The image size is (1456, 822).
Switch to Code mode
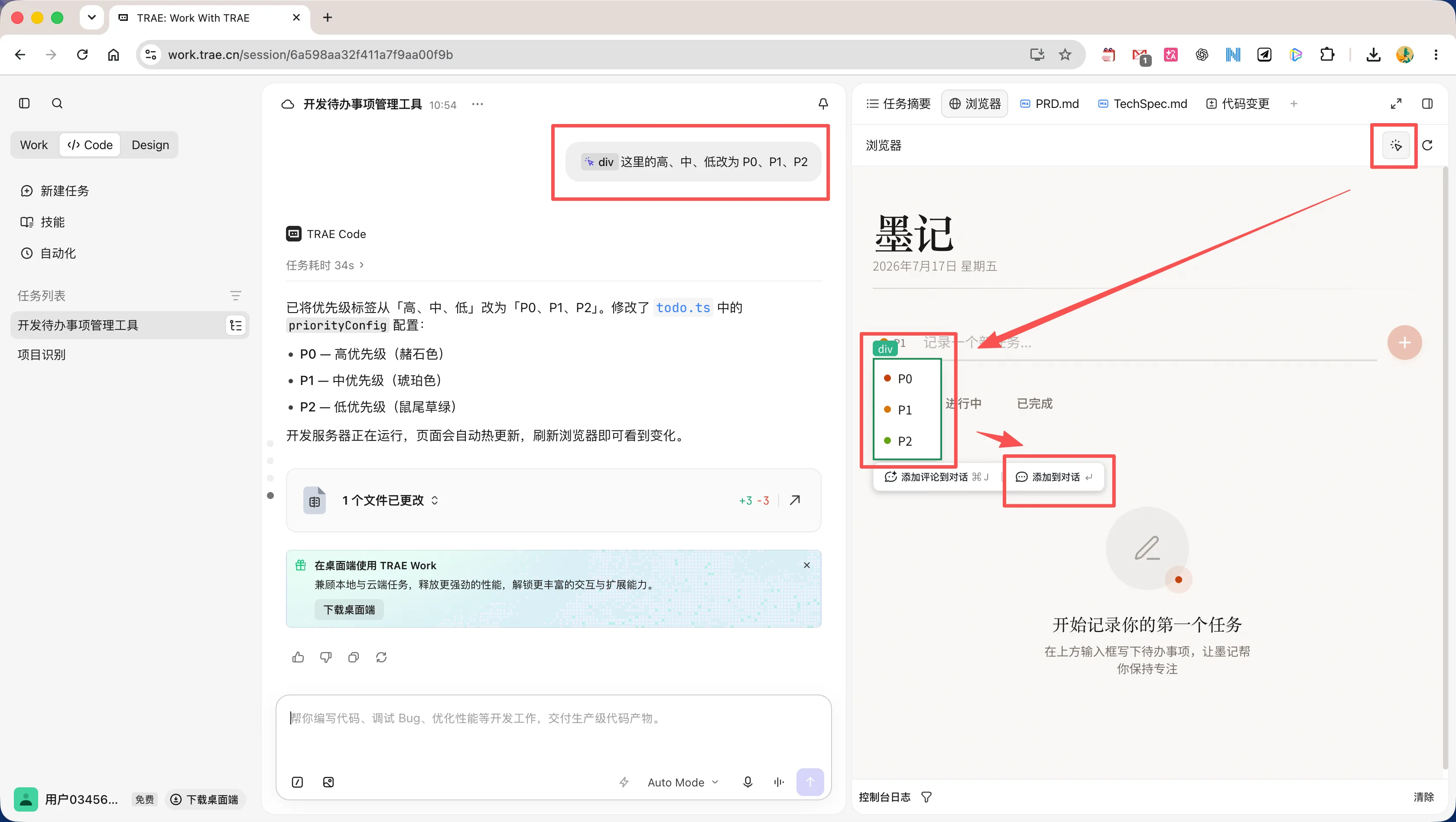click(90, 145)
